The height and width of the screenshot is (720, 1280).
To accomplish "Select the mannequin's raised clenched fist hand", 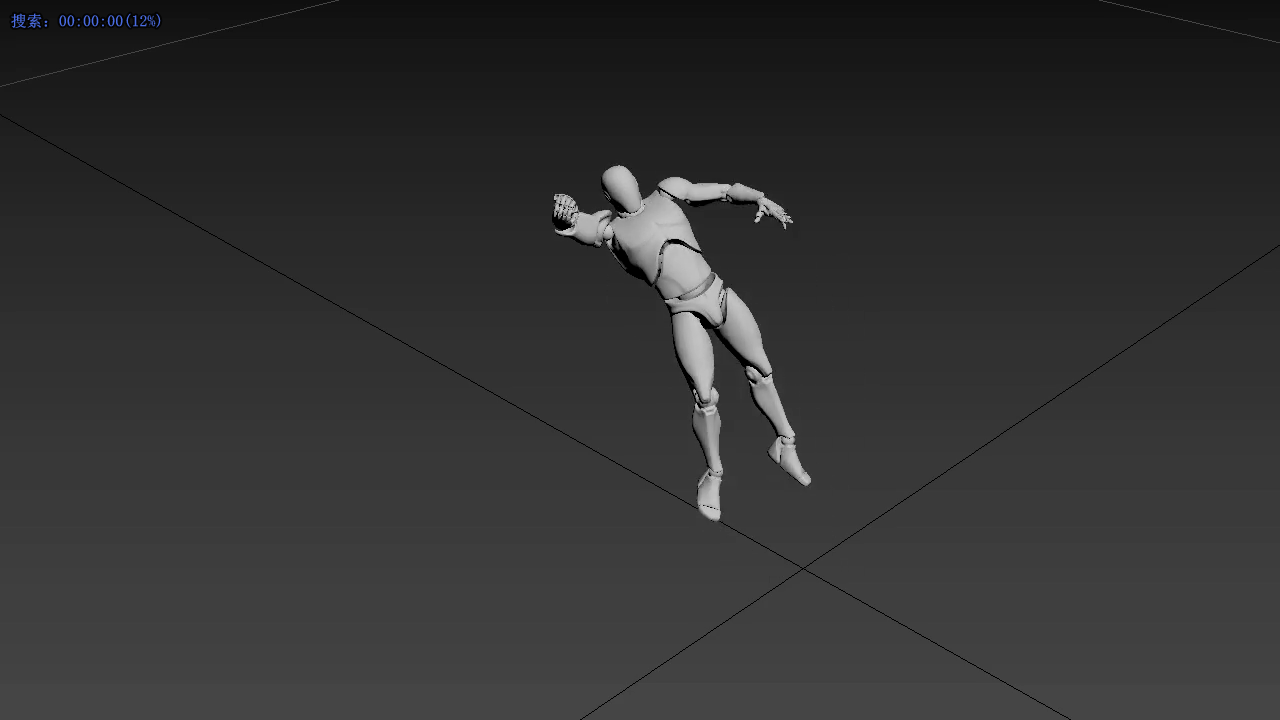I will click(566, 212).
